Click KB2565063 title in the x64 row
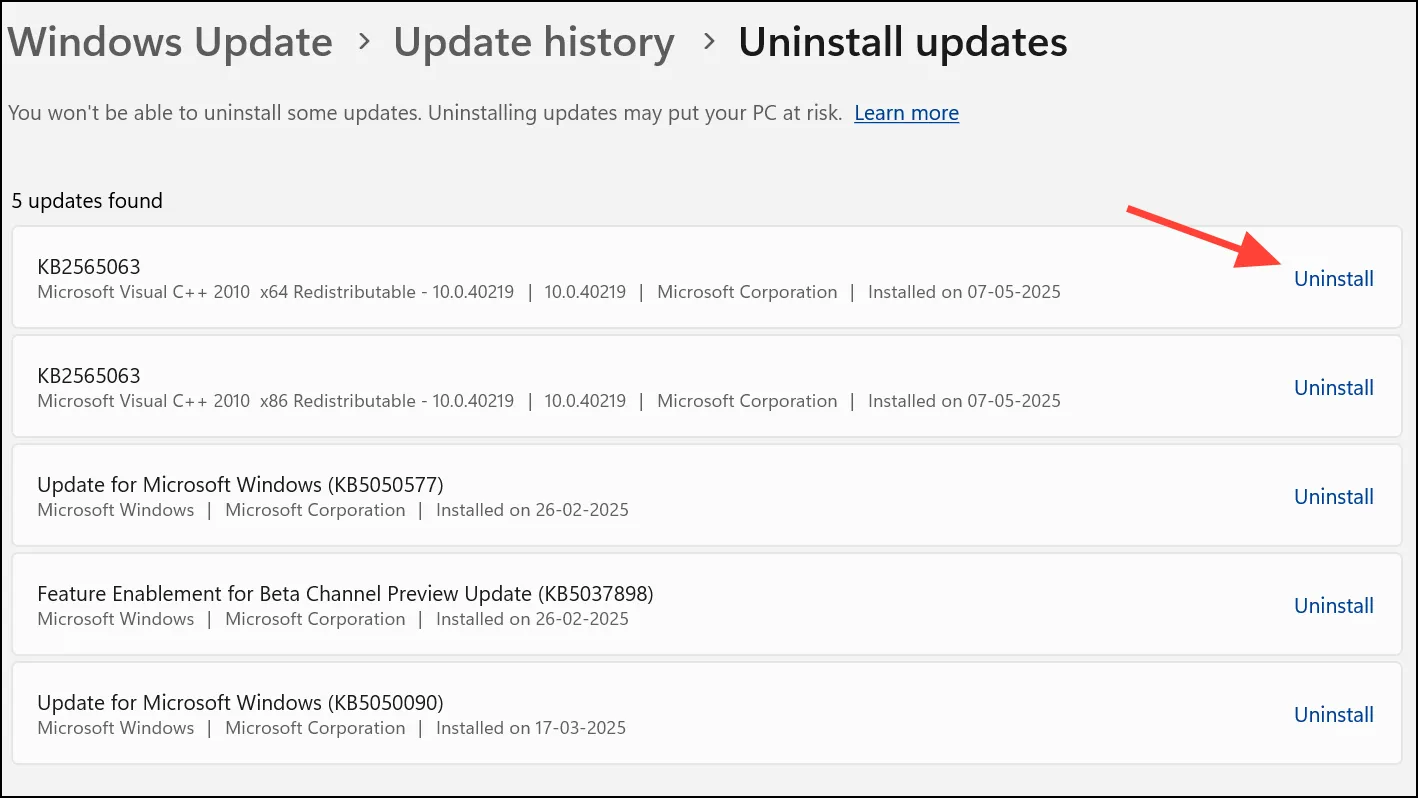1418x798 pixels. 89,267
